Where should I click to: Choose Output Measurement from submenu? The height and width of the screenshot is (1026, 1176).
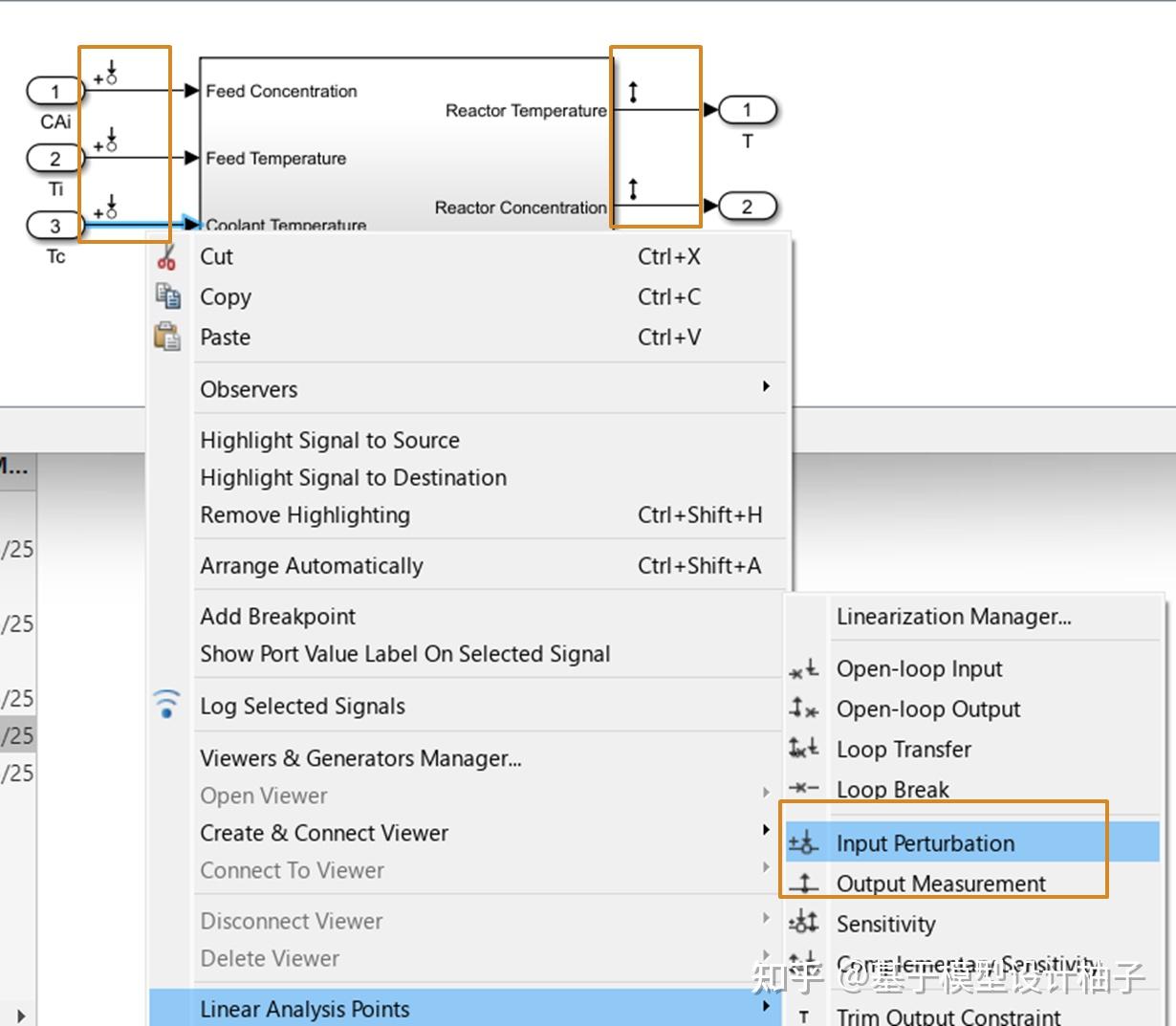point(941,884)
